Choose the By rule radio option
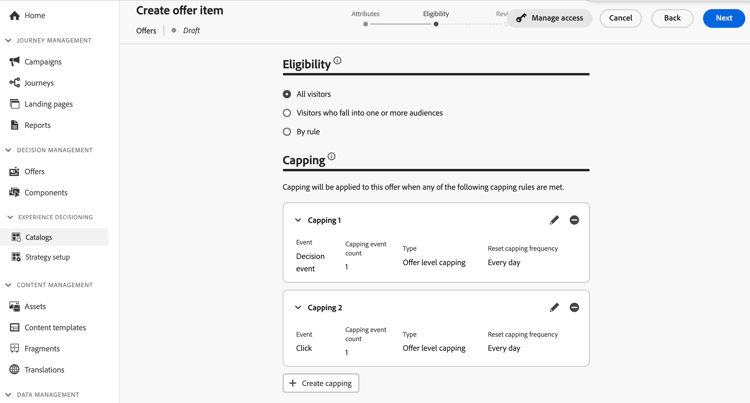750x403 pixels. coord(287,132)
